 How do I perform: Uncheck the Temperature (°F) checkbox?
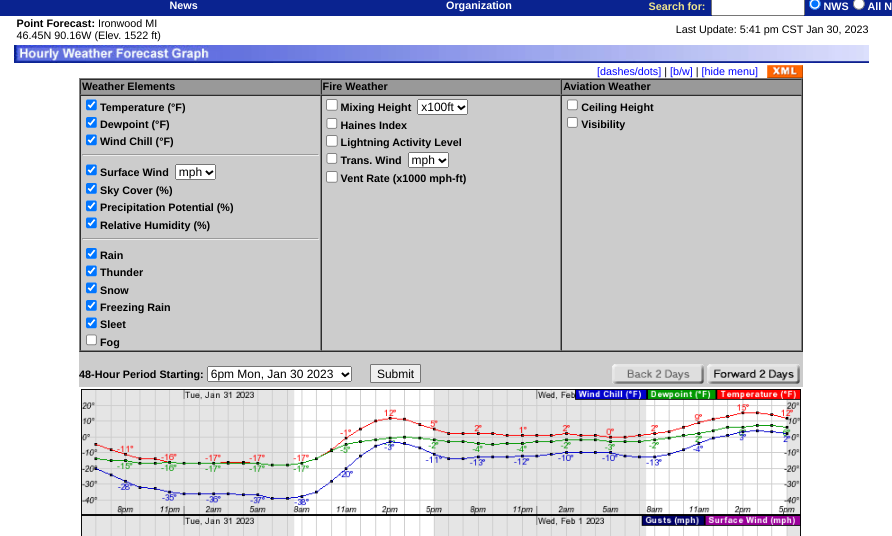point(92,105)
